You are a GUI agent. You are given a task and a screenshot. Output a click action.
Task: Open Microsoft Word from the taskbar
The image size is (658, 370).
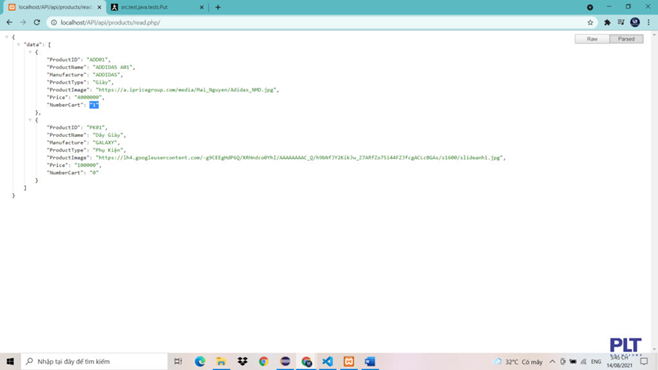[370, 361]
